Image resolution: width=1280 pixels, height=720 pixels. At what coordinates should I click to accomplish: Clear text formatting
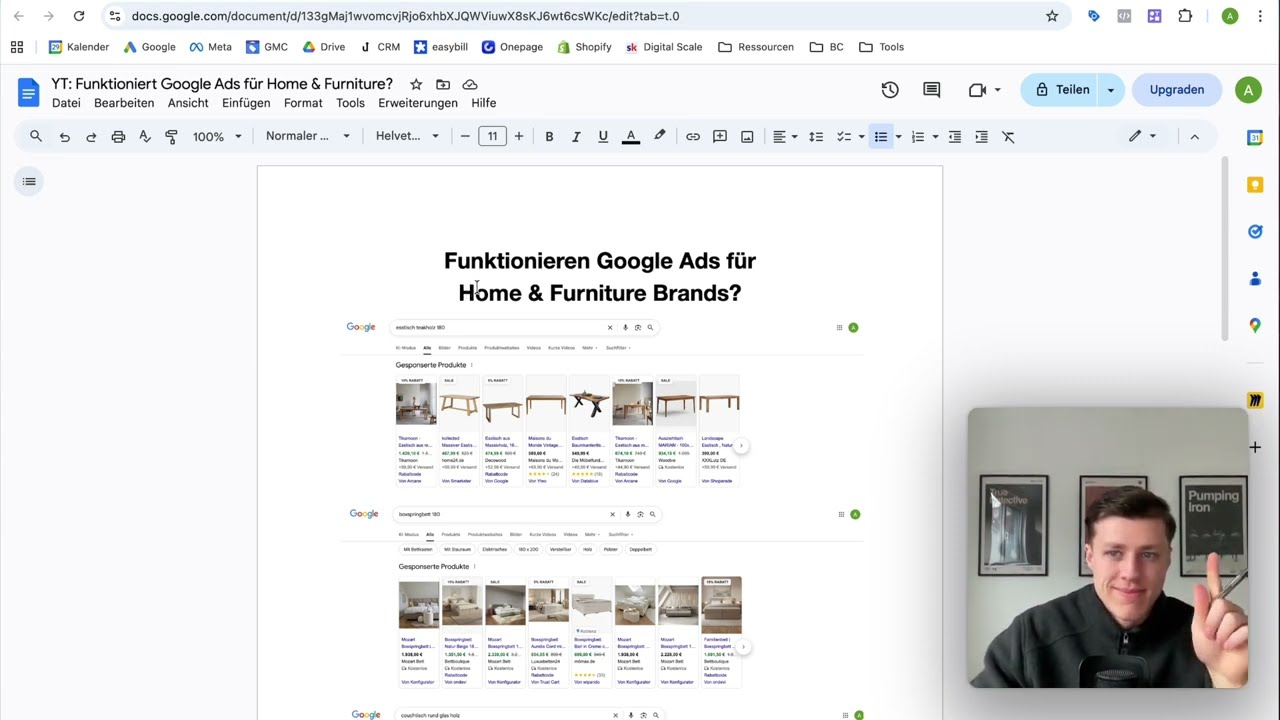(1008, 136)
